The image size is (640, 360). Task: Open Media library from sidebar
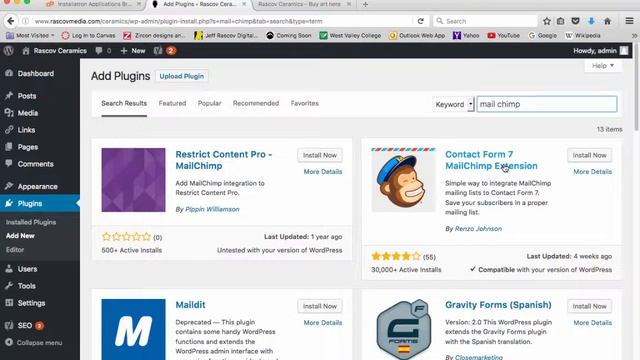coord(28,113)
